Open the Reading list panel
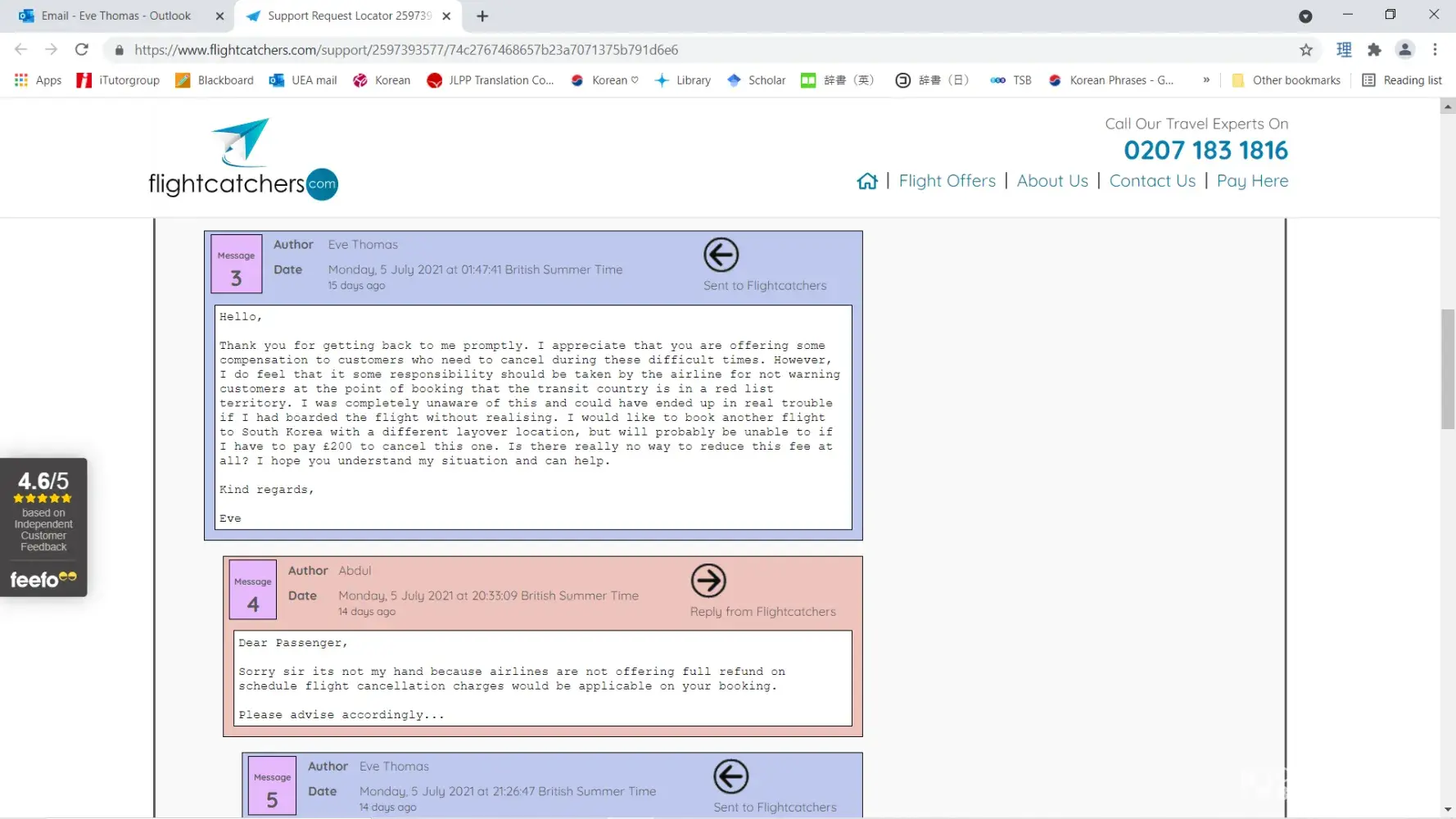1456x819 pixels. 1402,80
